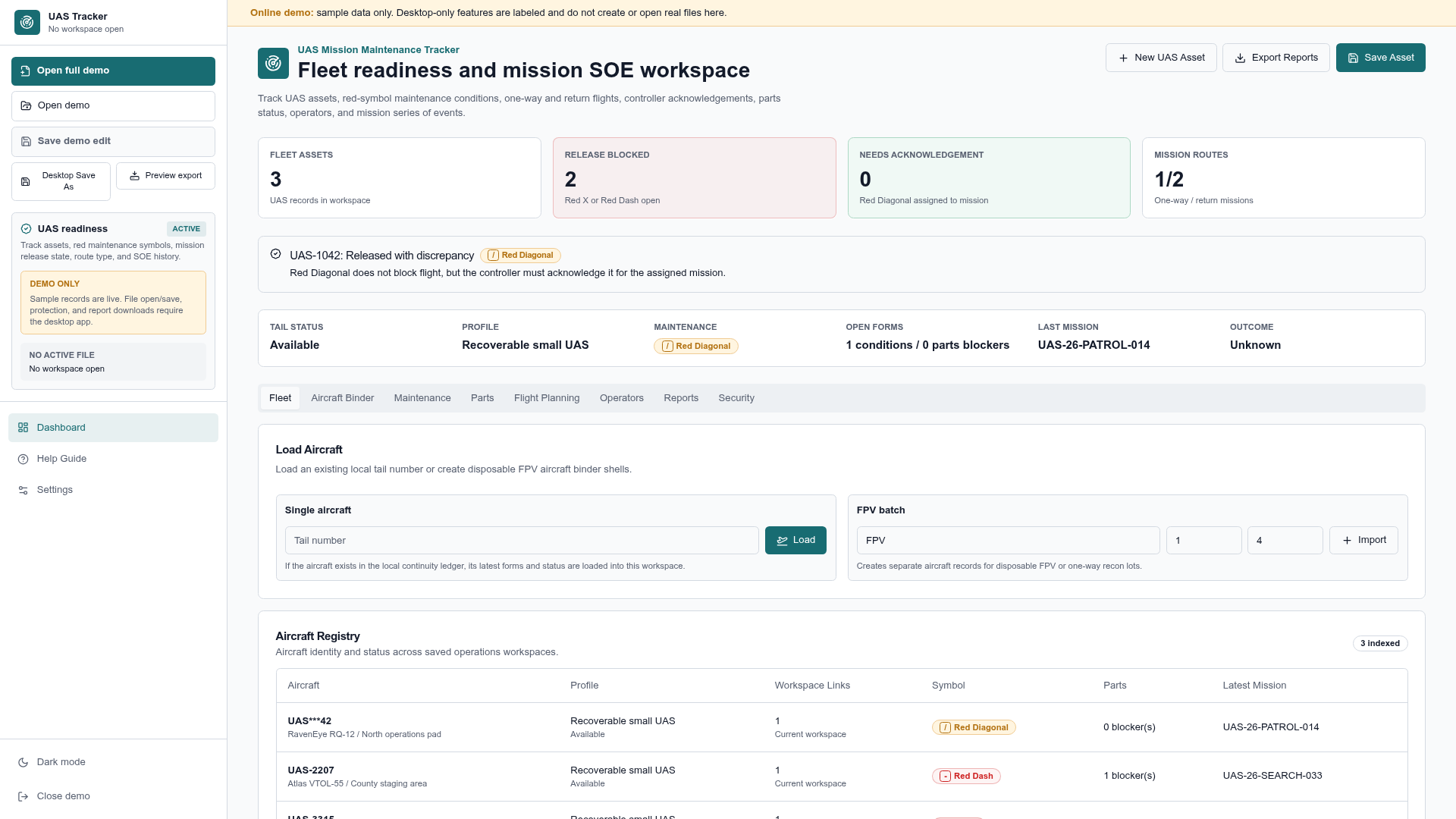Click the disk icon in Save demo edit

click(x=26, y=141)
